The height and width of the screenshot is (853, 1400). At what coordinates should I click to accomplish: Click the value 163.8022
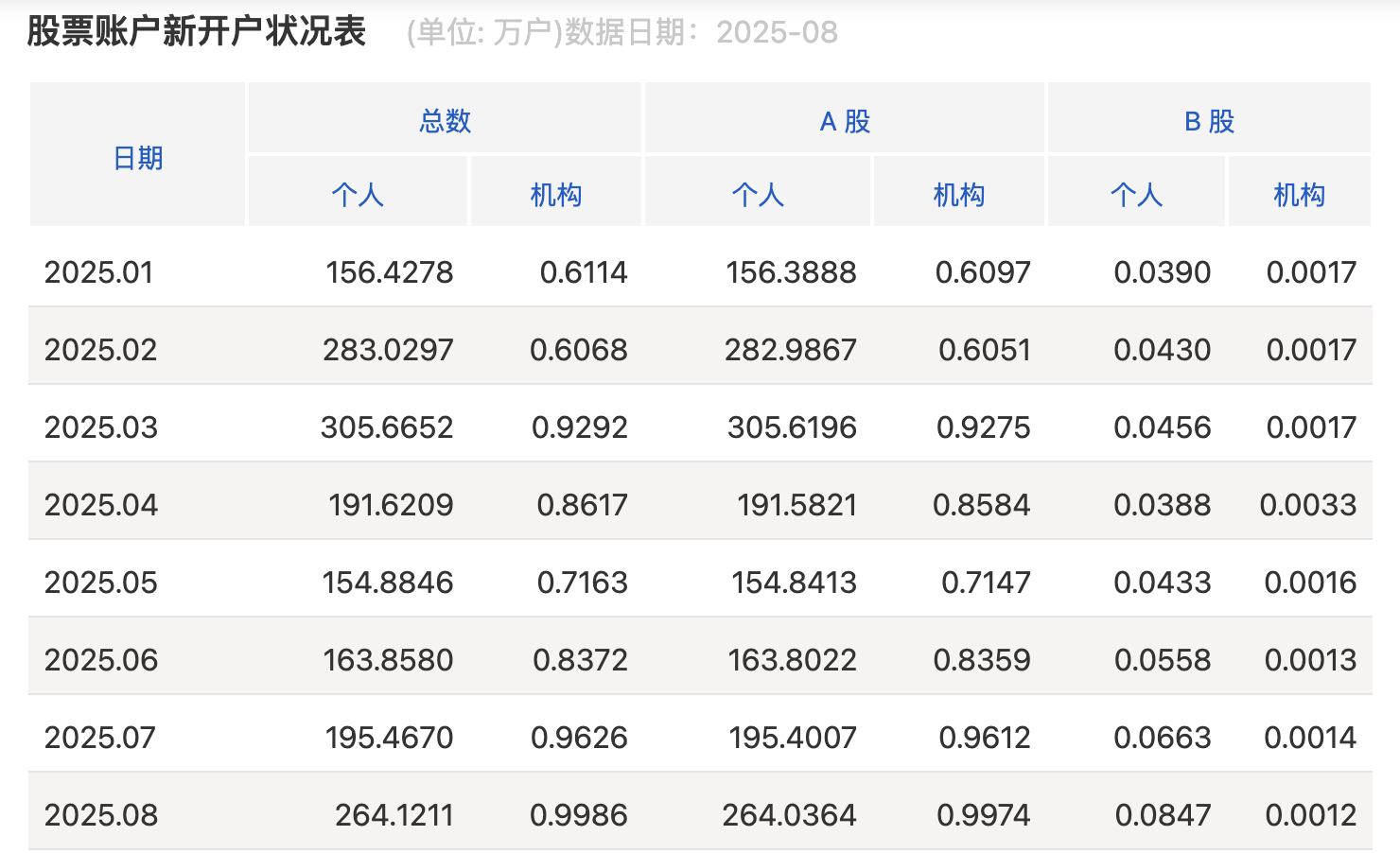point(792,660)
